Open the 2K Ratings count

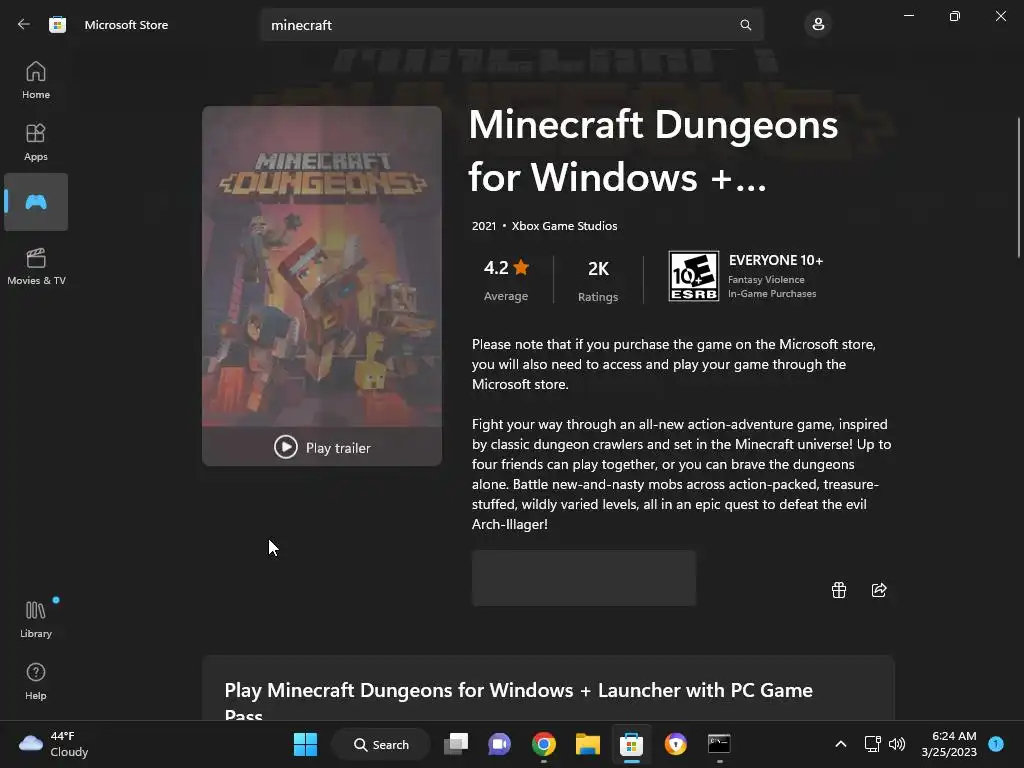pyautogui.click(x=598, y=280)
